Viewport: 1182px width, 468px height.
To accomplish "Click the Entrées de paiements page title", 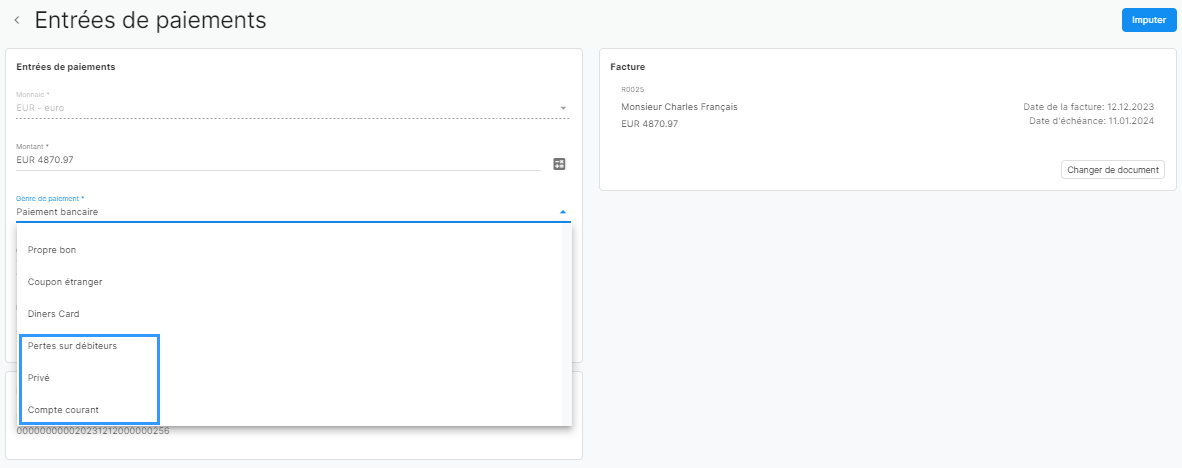I will pos(151,20).
